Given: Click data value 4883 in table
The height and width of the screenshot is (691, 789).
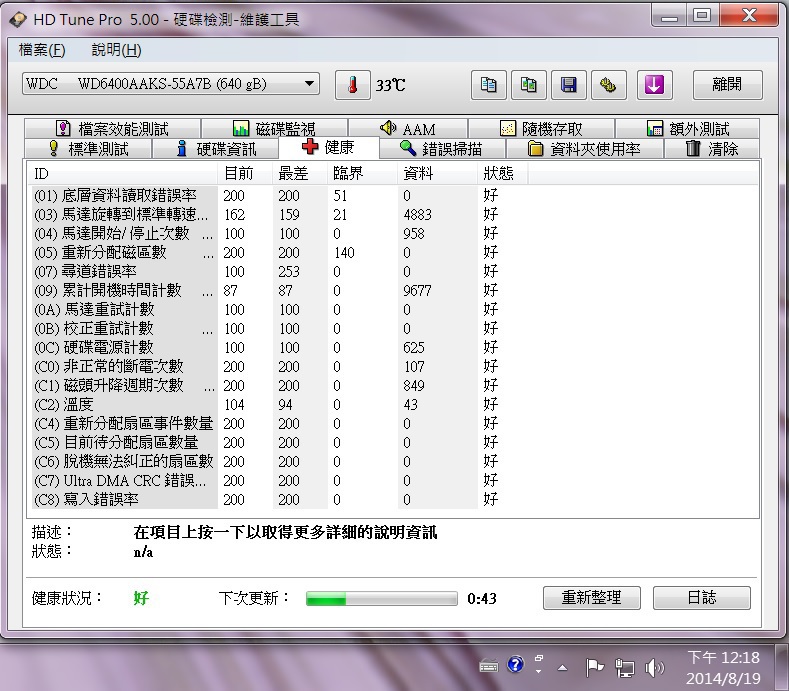Looking at the screenshot, I should pyautogui.click(x=417, y=215).
